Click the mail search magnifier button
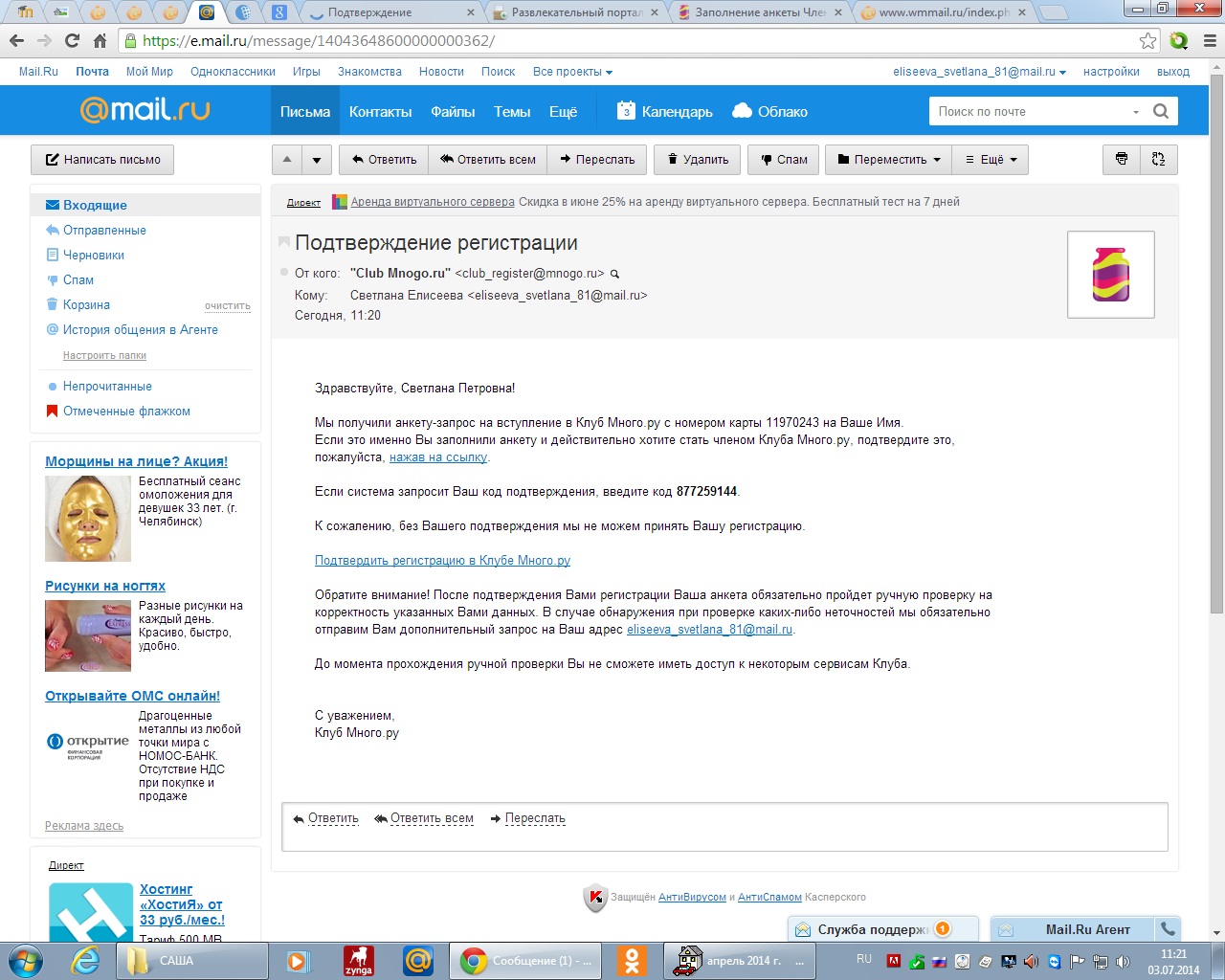The width and height of the screenshot is (1225, 980). 1161,111
